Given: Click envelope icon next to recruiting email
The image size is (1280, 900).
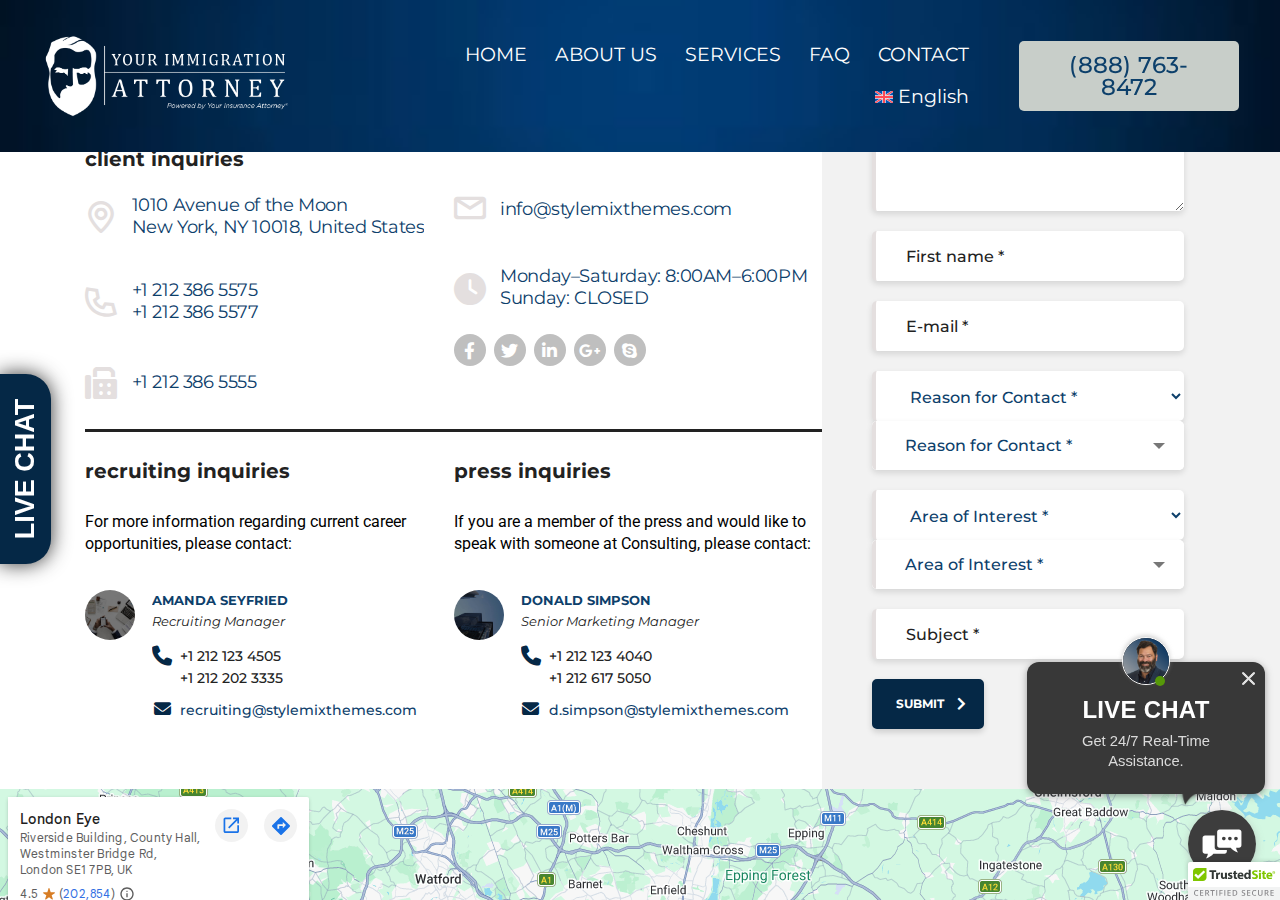Looking at the screenshot, I should [162, 709].
